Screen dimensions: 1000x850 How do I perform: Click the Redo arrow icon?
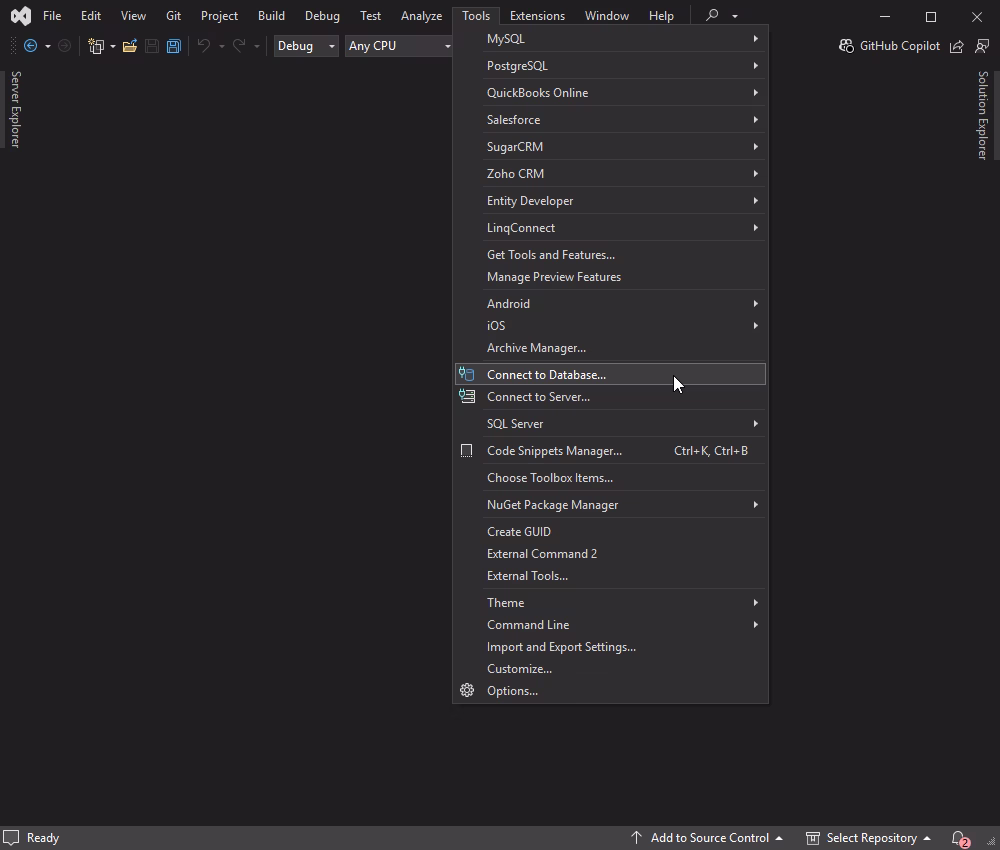click(239, 45)
